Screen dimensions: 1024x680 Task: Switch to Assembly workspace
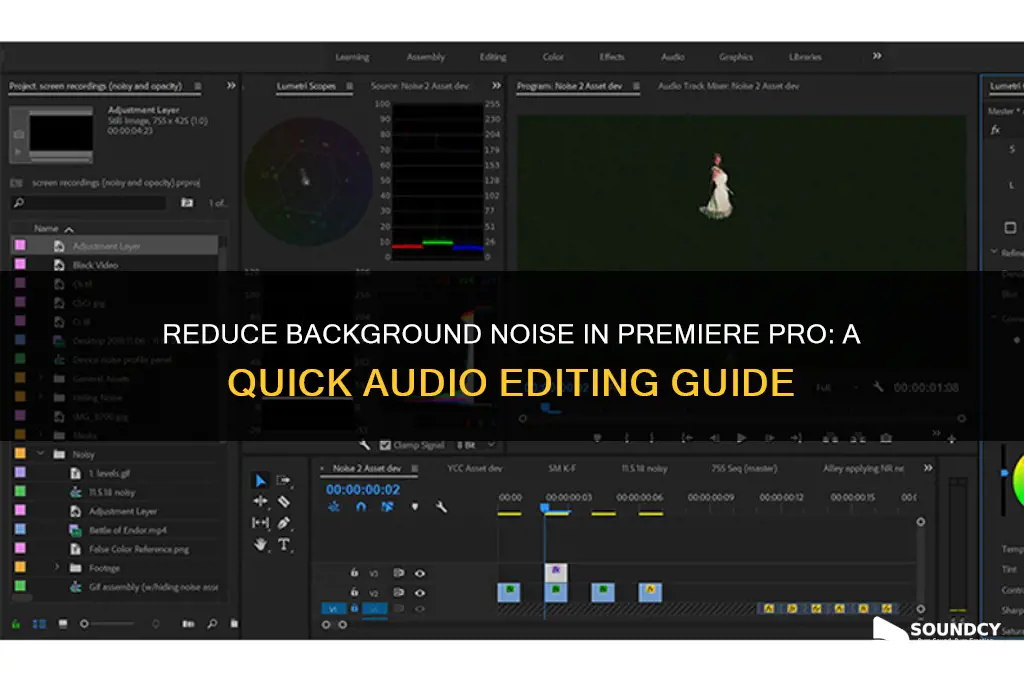(x=426, y=57)
